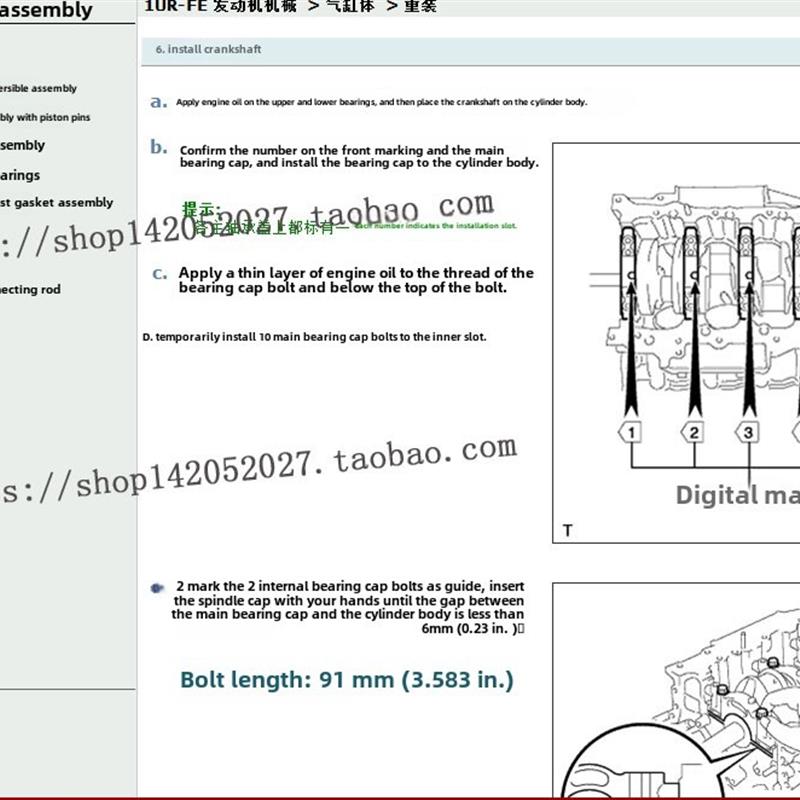Click 'Confirm the number on the front marking' text
The image size is (800, 800).
click(x=359, y=157)
